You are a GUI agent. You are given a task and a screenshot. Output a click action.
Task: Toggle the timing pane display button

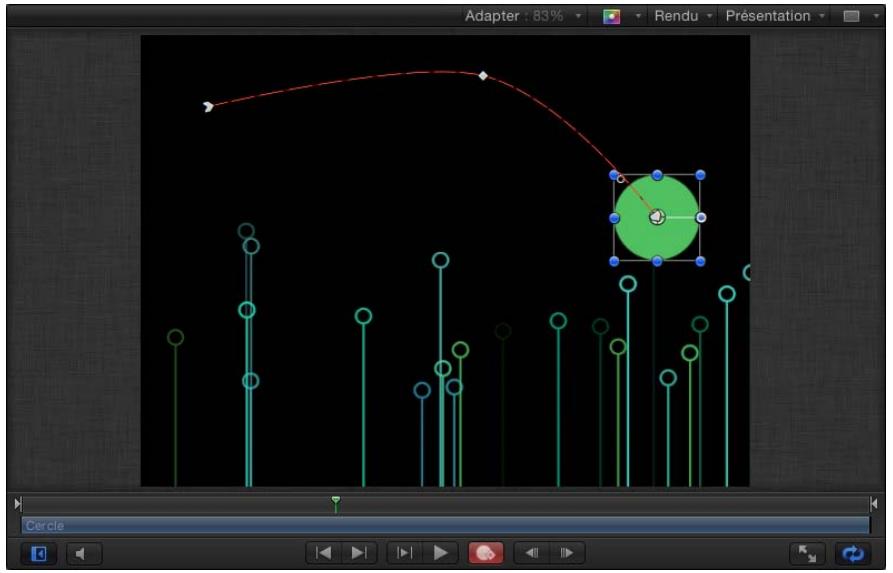pos(39,553)
